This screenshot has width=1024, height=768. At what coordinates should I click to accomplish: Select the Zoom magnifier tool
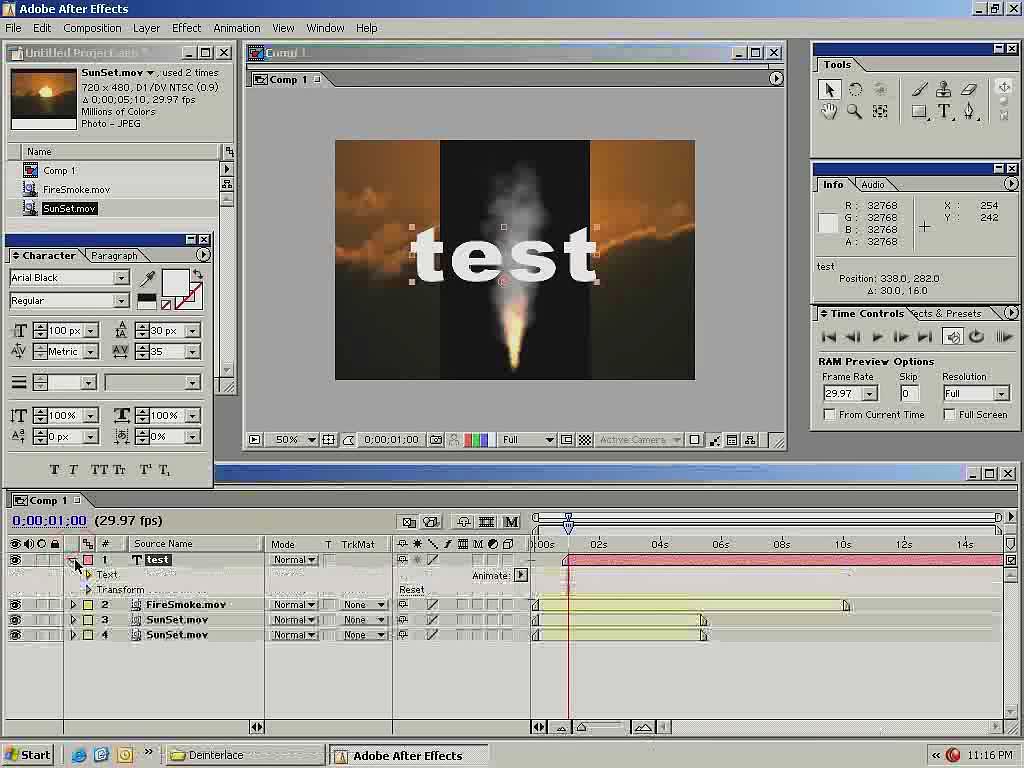[854, 112]
